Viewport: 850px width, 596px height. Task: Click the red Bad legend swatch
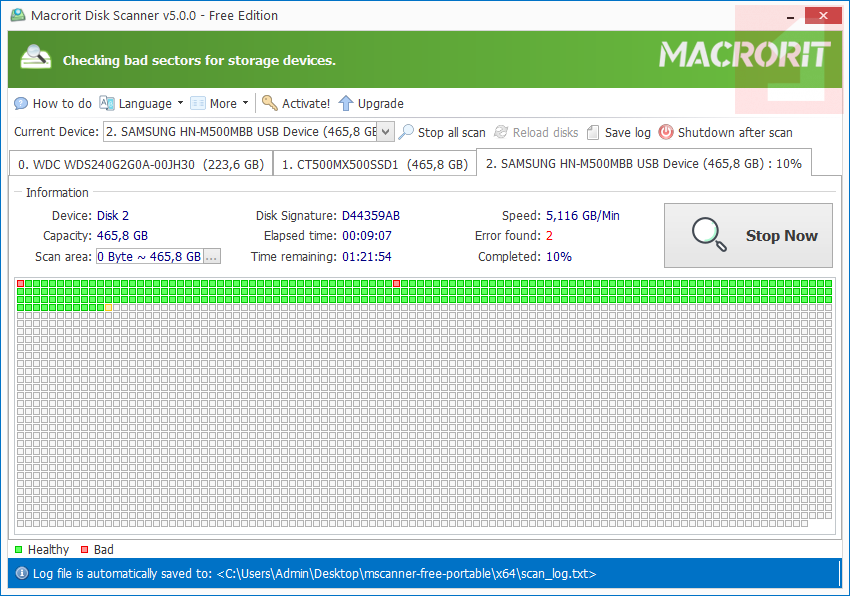coord(85,549)
